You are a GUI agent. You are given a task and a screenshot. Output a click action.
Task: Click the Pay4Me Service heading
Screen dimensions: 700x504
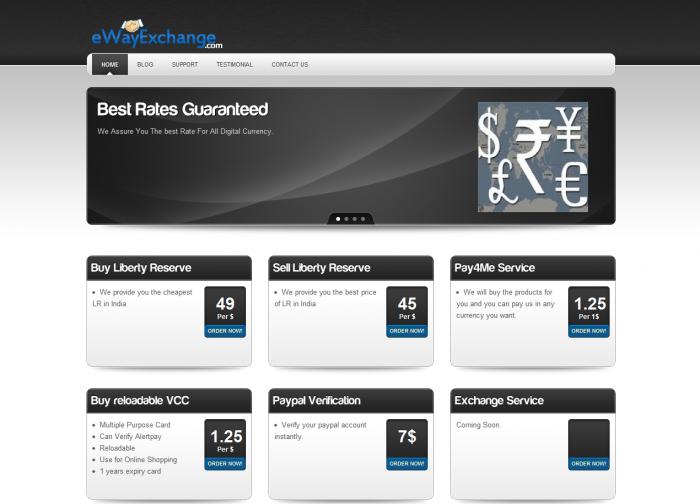[495, 268]
